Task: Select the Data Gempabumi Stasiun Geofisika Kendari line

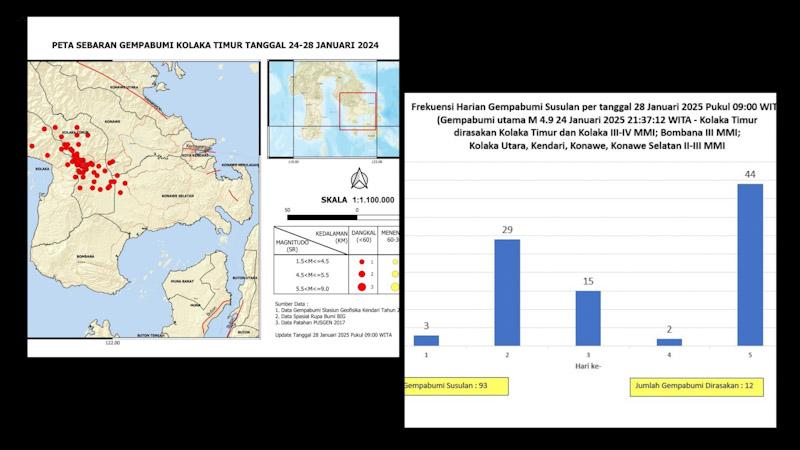Action: tap(337, 310)
